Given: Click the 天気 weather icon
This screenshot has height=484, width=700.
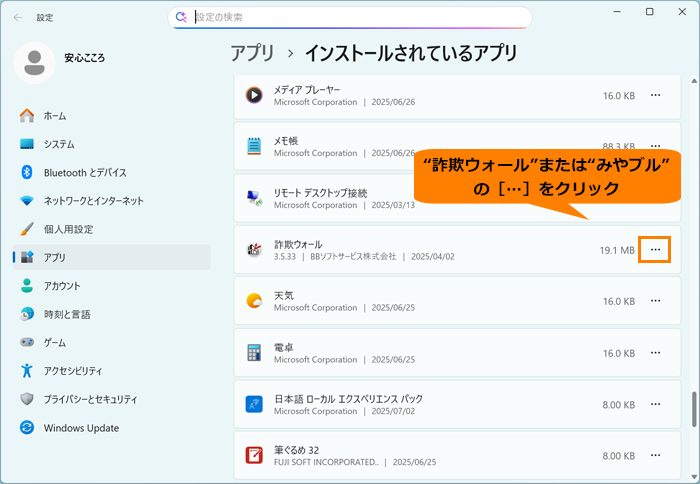Looking at the screenshot, I should pyautogui.click(x=254, y=301).
